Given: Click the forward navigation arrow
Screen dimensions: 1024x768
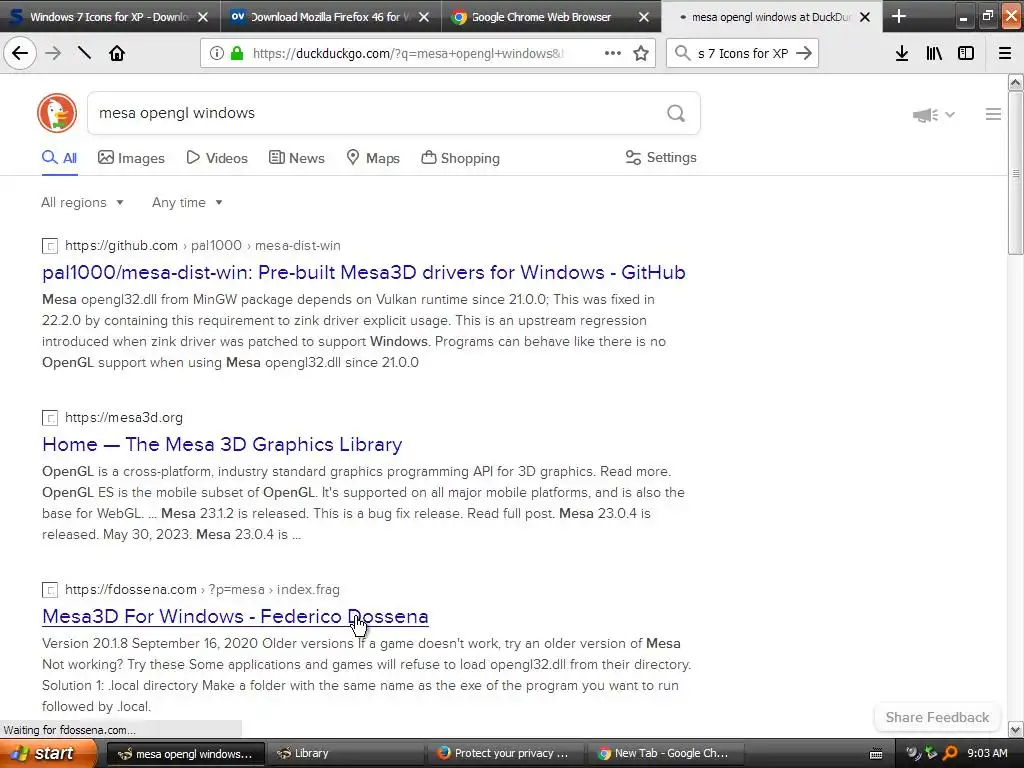Looking at the screenshot, I should pyautogui.click(x=53, y=53).
